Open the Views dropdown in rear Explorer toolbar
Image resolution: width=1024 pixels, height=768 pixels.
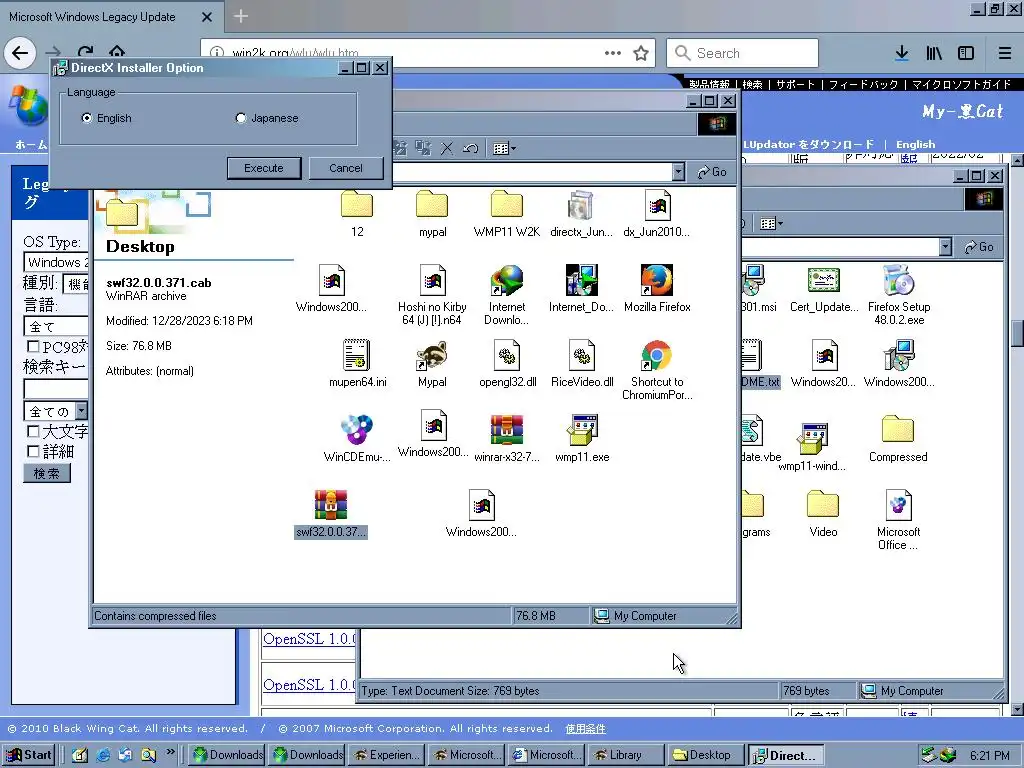click(771, 224)
